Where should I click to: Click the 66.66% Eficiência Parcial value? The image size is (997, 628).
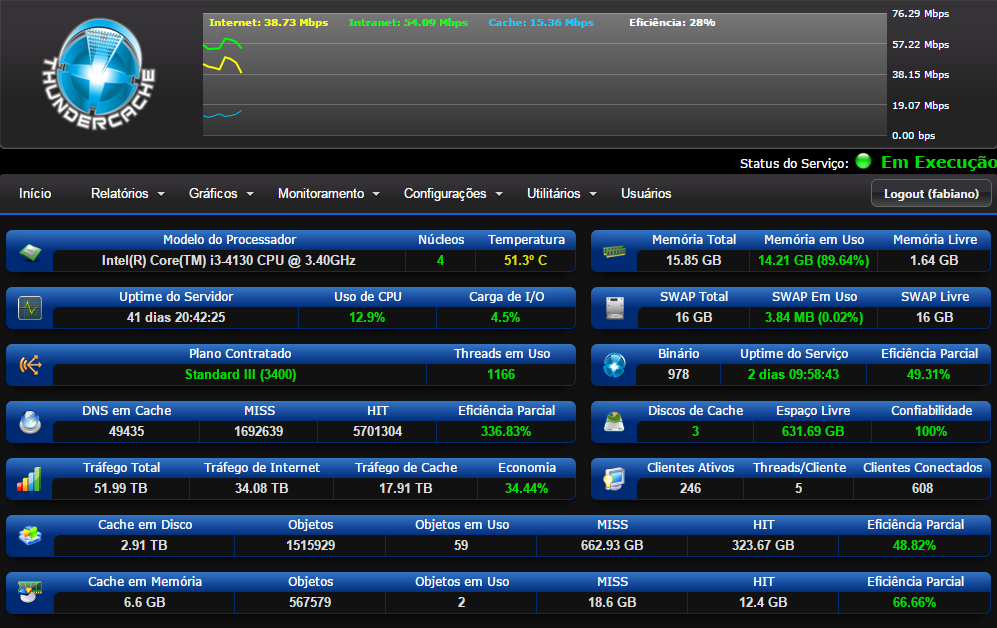click(x=914, y=602)
